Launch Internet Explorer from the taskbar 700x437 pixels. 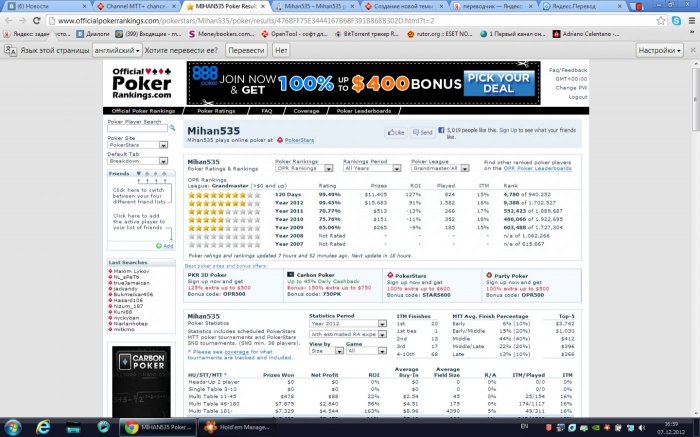[43, 427]
